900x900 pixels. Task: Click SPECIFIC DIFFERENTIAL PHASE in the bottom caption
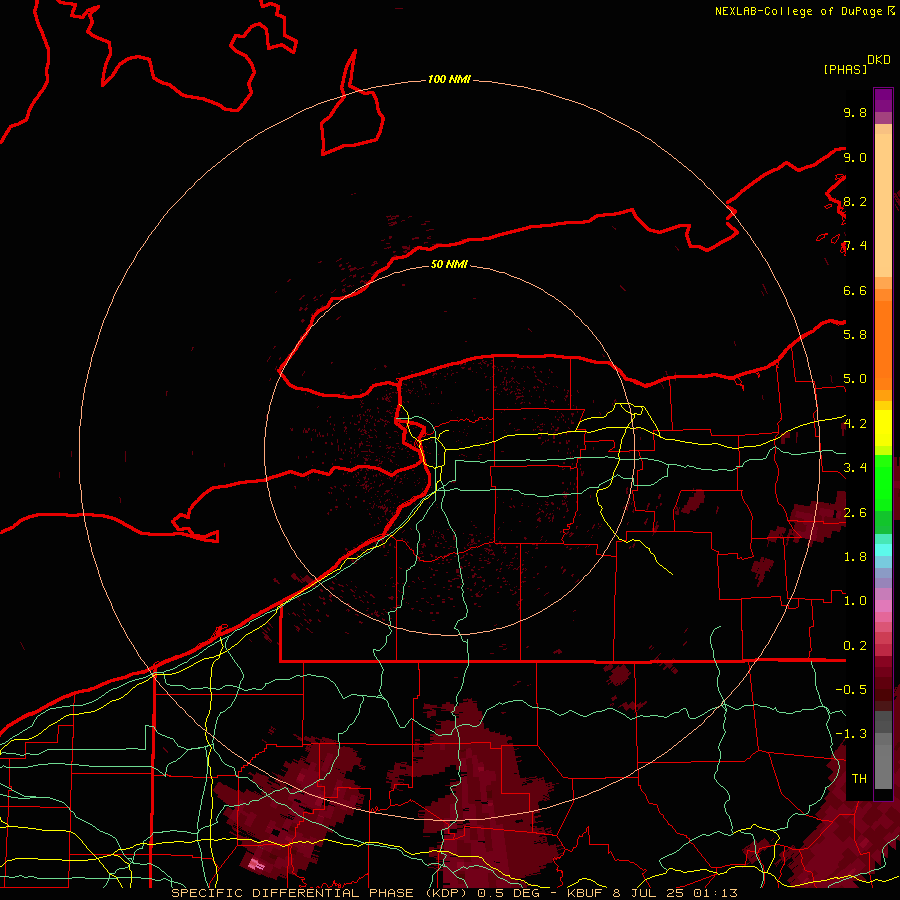pos(292,893)
